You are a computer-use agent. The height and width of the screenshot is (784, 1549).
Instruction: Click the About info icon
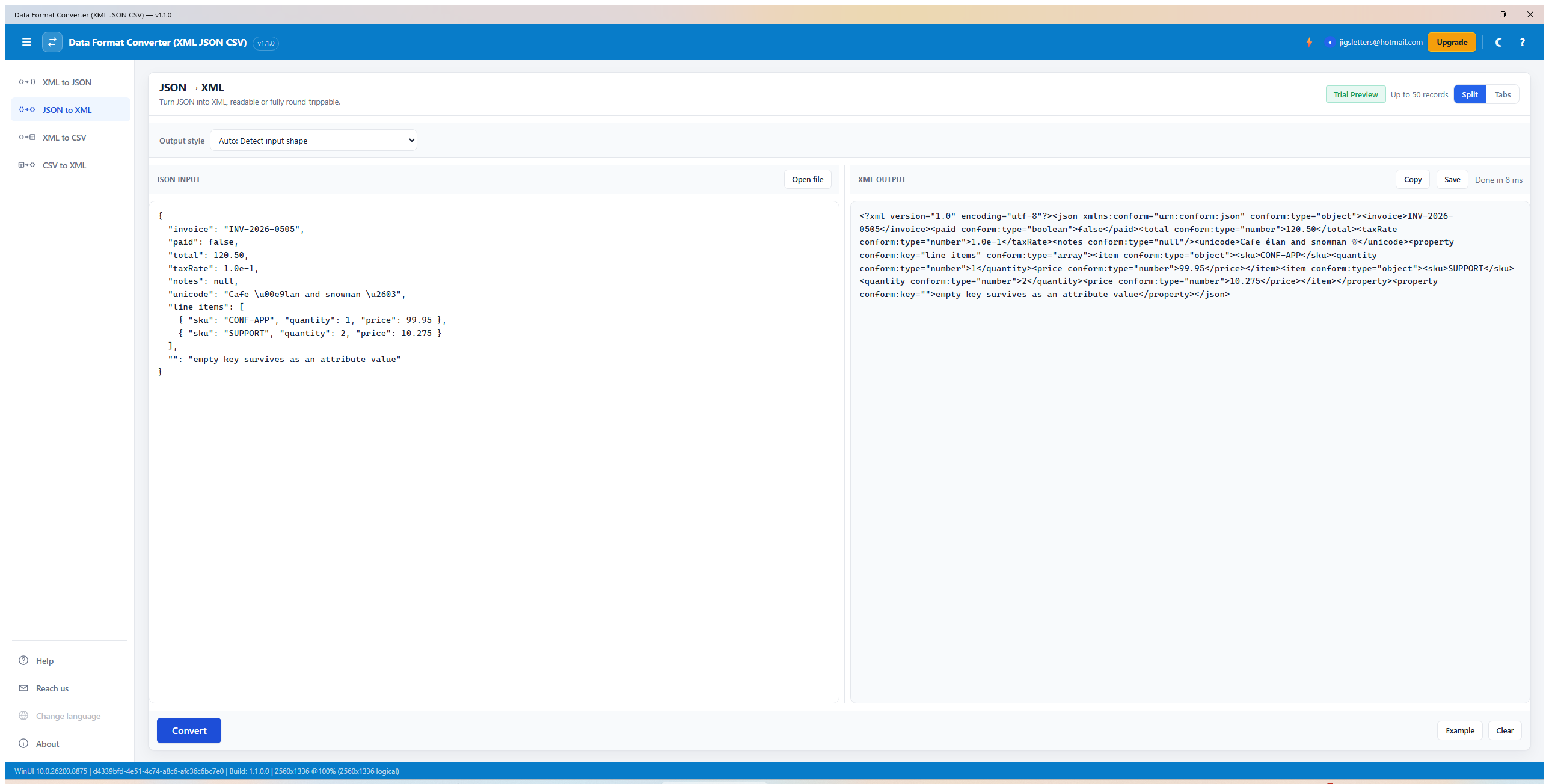(x=23, y=743)
